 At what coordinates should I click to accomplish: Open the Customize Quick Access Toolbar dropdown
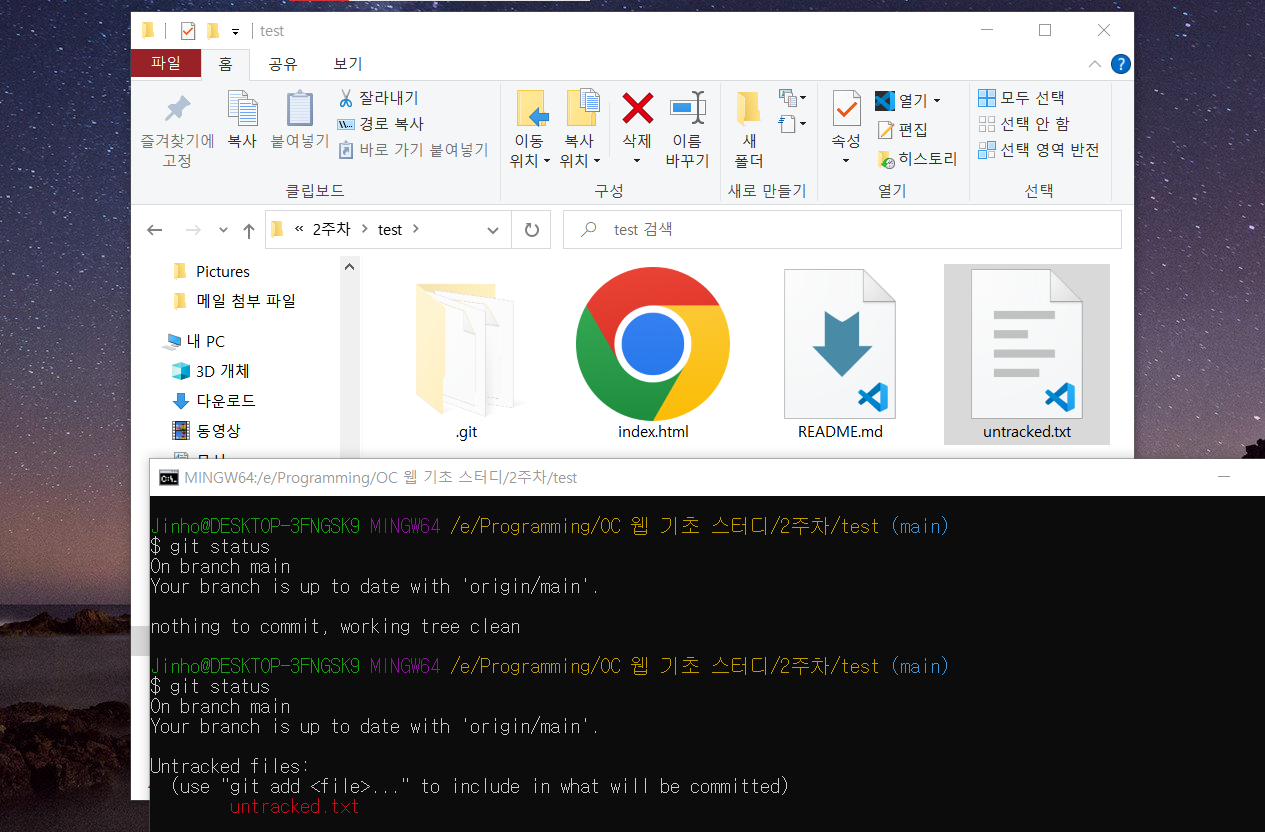235,32
